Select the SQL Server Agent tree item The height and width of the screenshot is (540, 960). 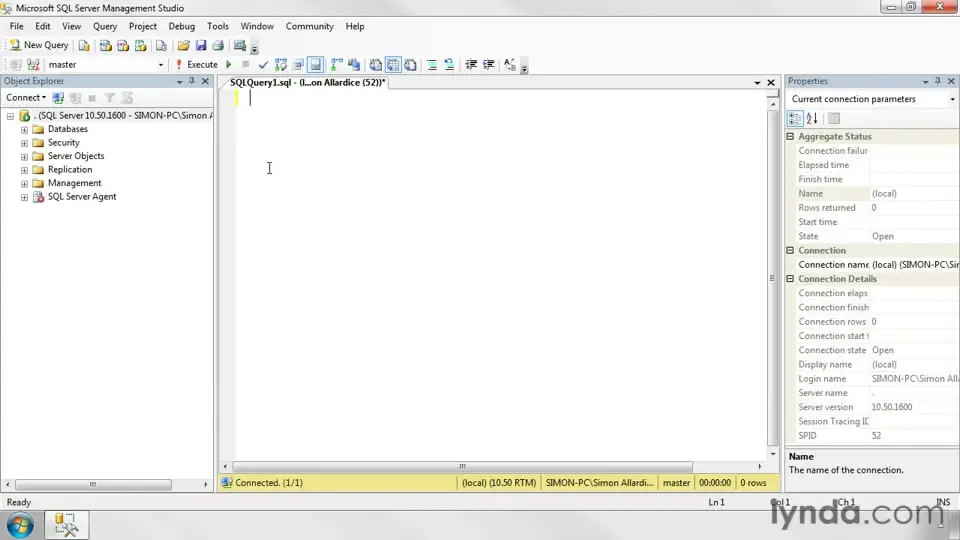point(81,197)
